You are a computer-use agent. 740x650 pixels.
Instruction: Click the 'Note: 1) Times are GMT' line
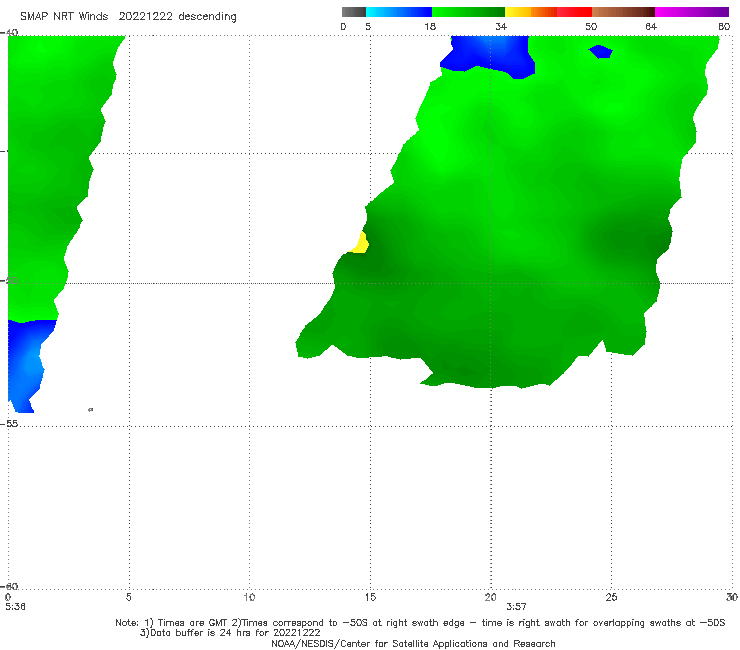click(420, 623)
